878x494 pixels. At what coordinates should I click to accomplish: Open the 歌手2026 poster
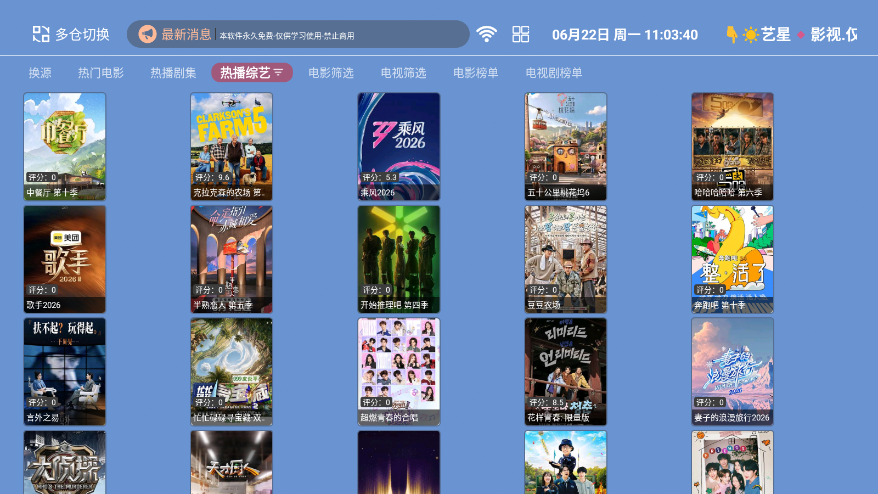point(64,259)
